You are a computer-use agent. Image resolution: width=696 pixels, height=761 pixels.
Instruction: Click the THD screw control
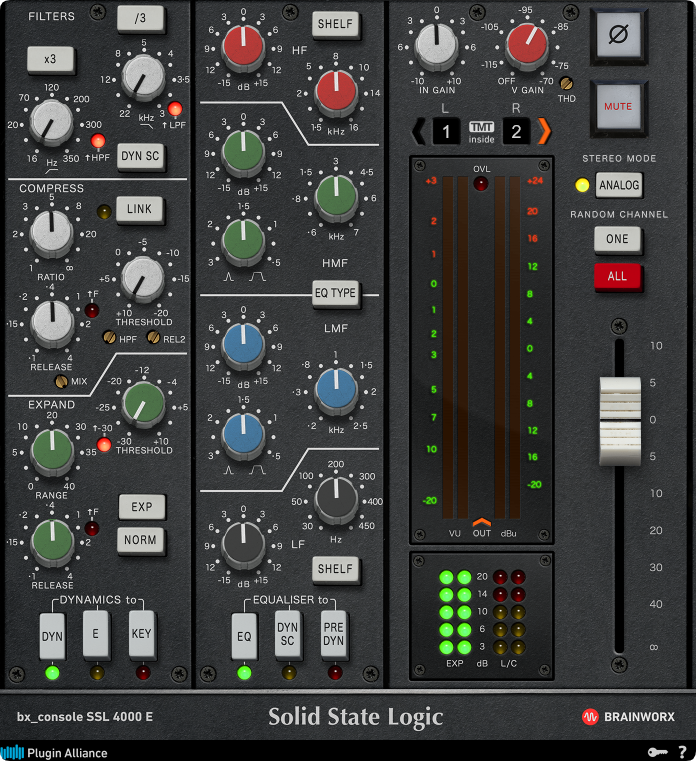click(566, 84)
